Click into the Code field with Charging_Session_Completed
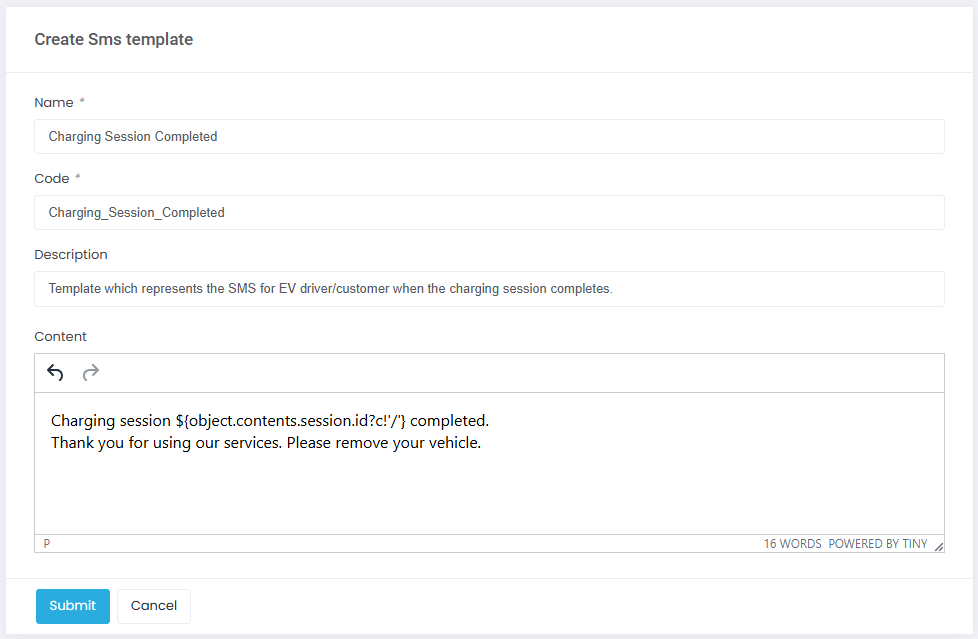Image resolution: width=978 pixels, height=639 pixels. click(x=489, y=213)
